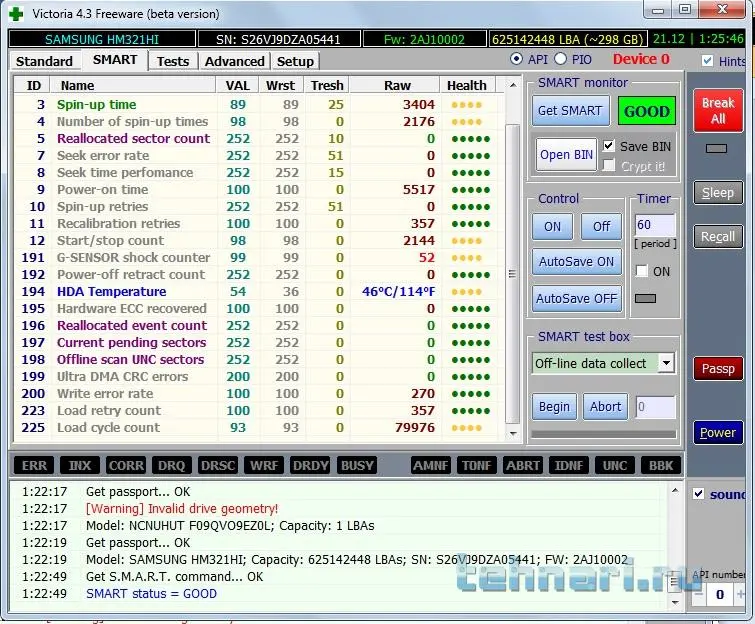
Task: Click the Open BIN button
Action: coord(566,155)
